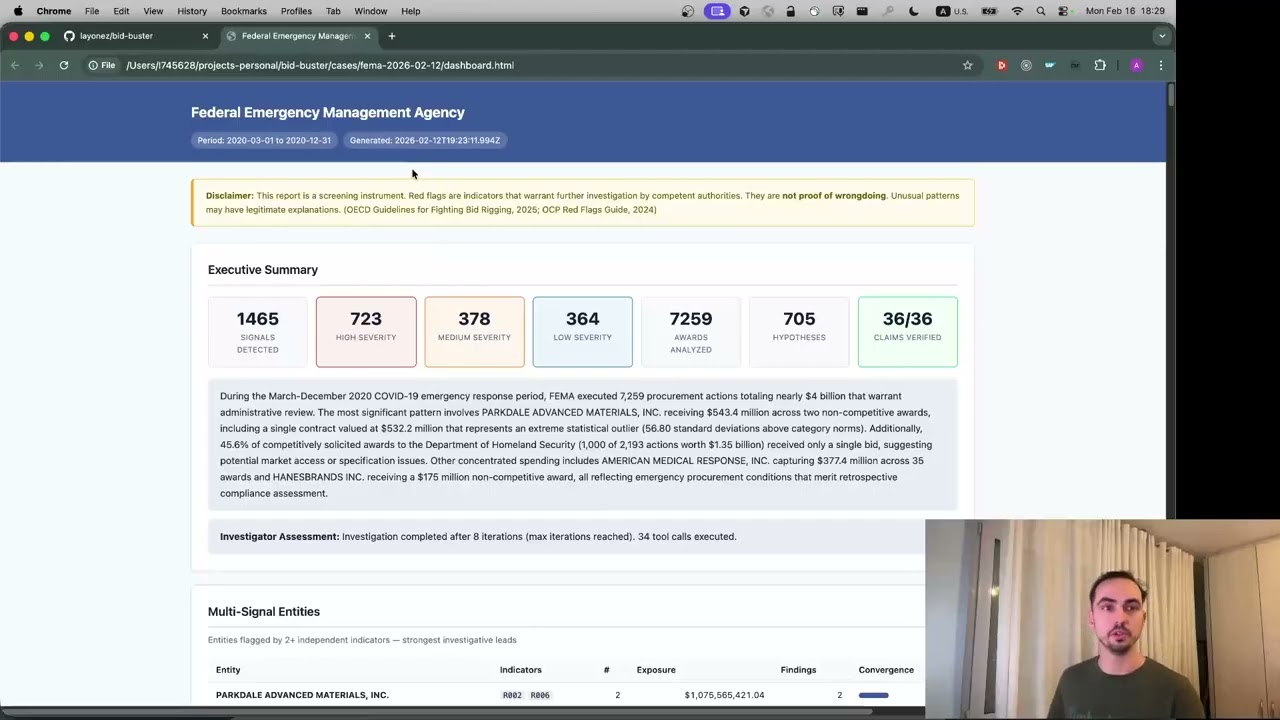Open the purple screen-sharing menu bar icon
This screenshot has height=720, width=1280.
coord(717,11)
